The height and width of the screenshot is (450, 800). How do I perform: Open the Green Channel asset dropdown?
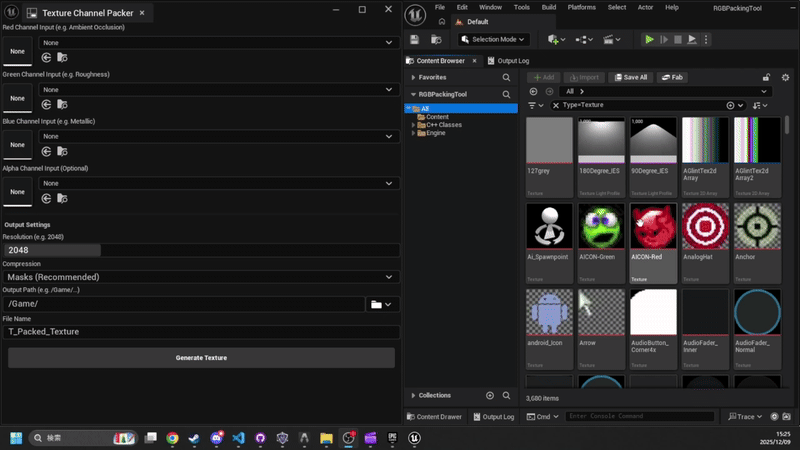[x=218, y=90]
